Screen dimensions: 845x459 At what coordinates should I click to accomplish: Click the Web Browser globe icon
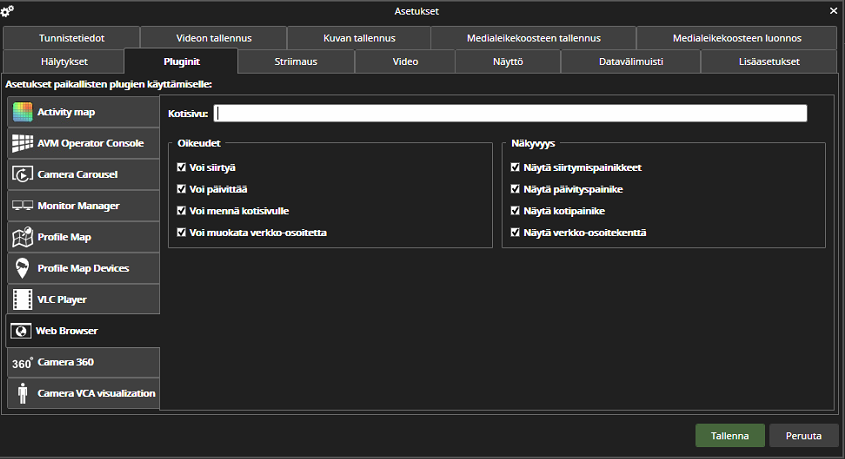pyautogui.click(x=21, y=331)
